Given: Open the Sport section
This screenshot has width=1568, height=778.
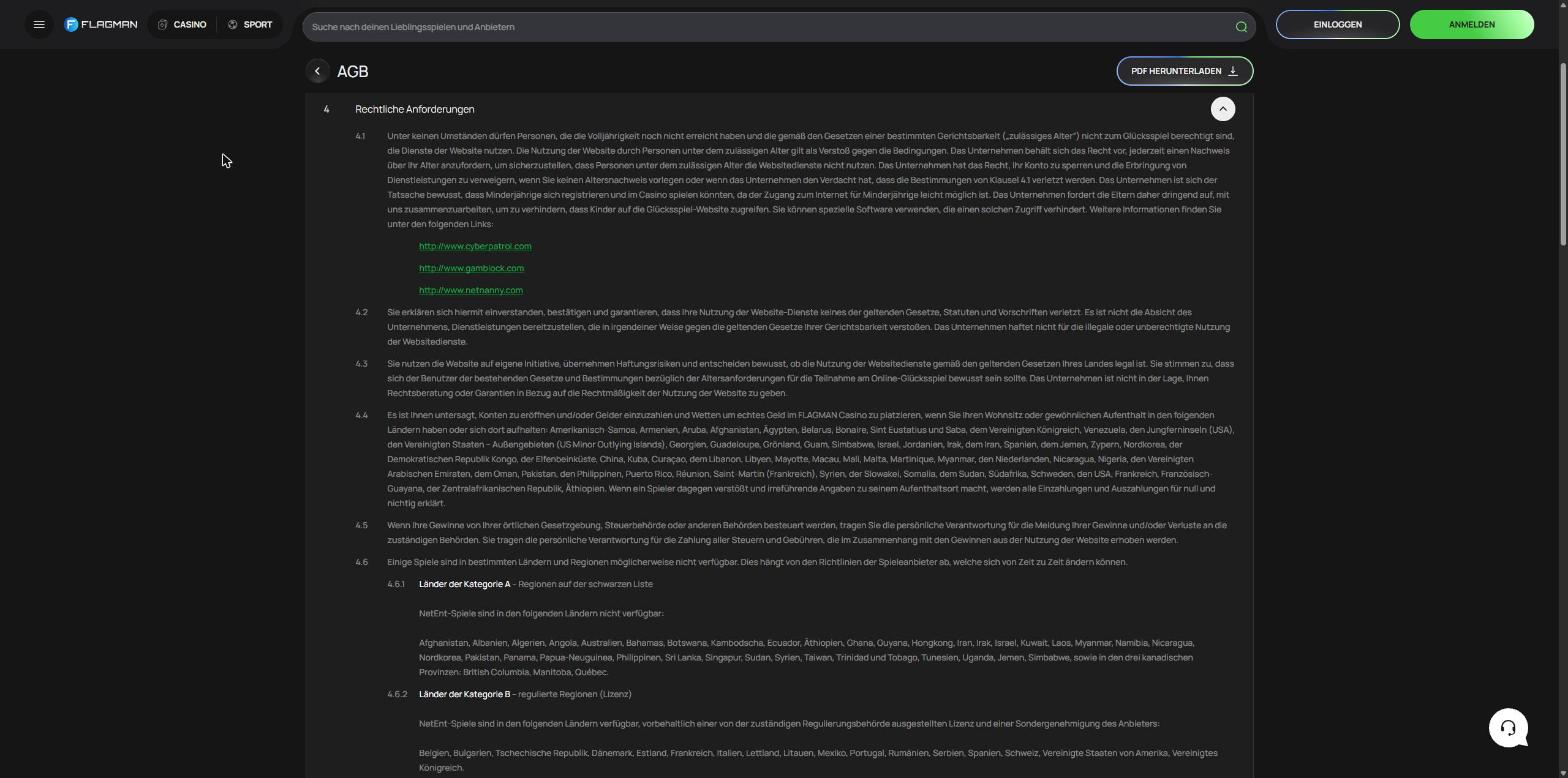Looking at the screenshot, I should click(250, 25).
